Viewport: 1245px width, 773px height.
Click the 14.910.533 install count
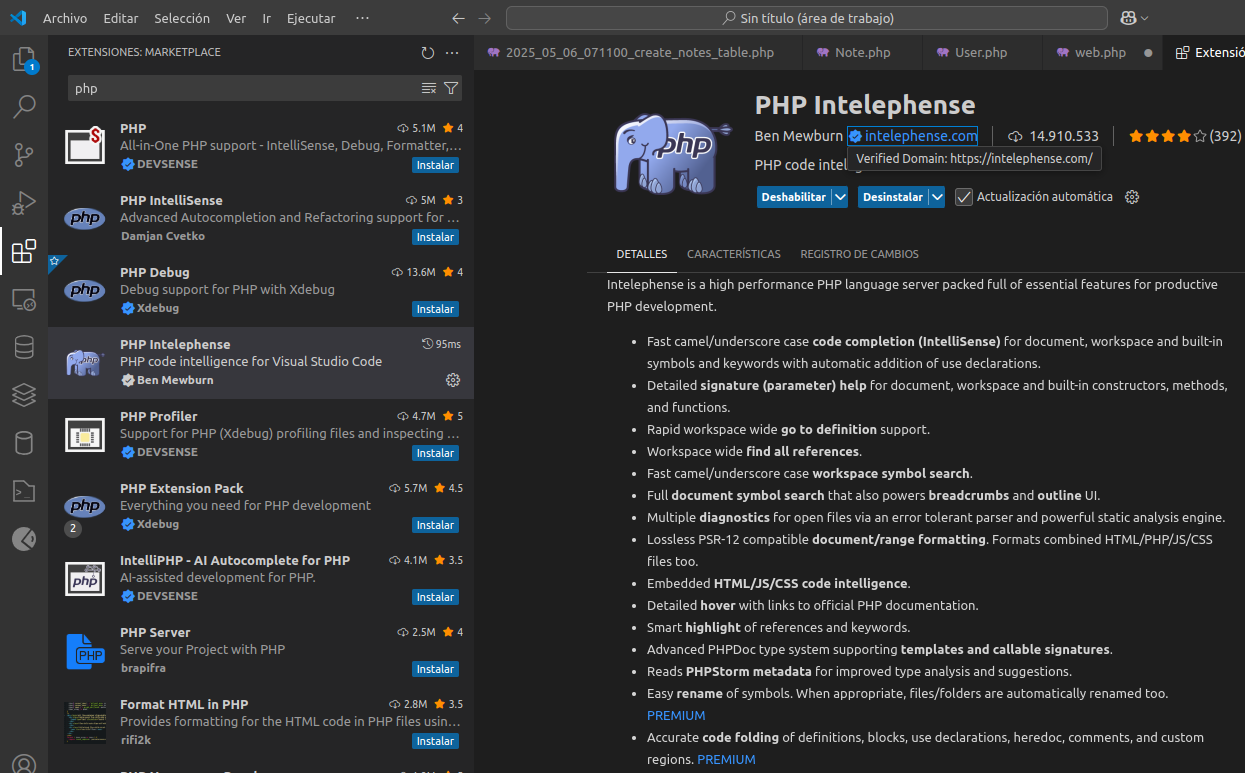tap(1053, 136)
